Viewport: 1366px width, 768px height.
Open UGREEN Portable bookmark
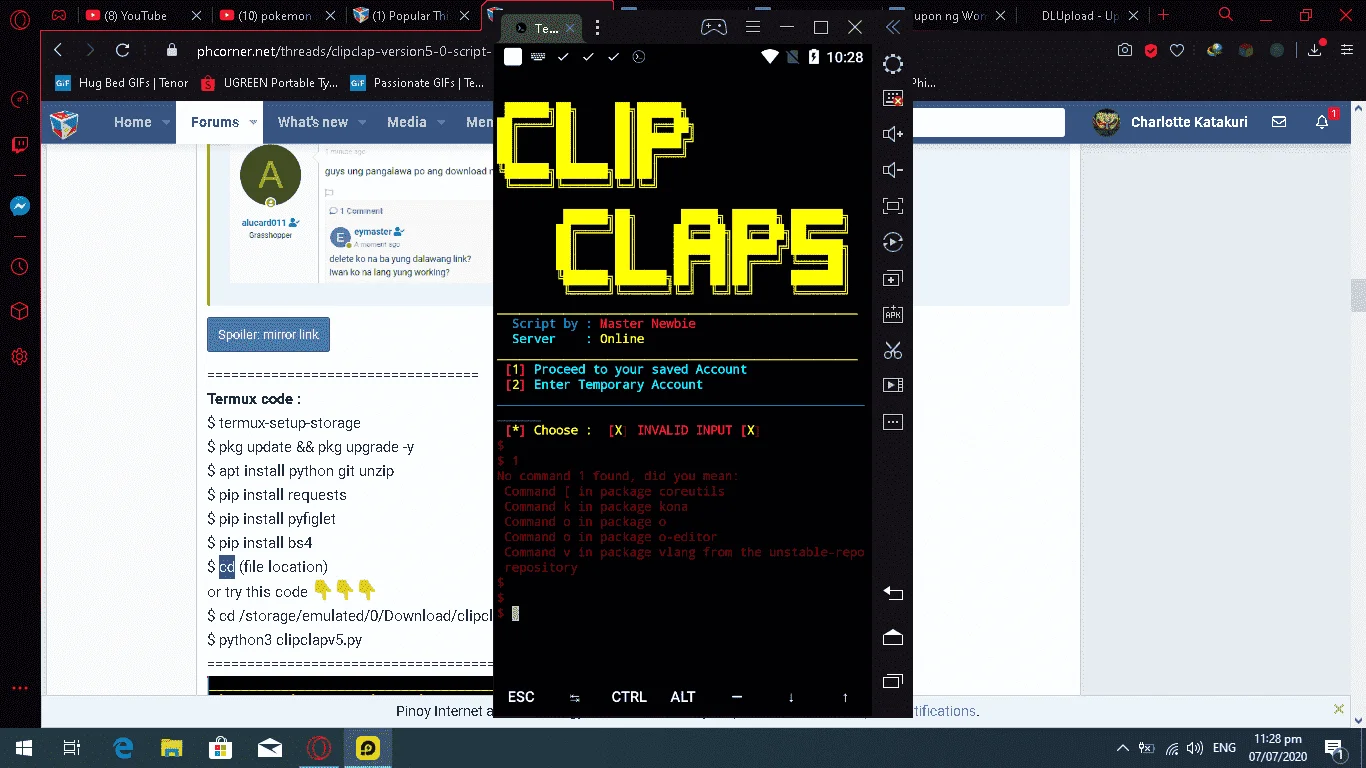tap(270, 83)
